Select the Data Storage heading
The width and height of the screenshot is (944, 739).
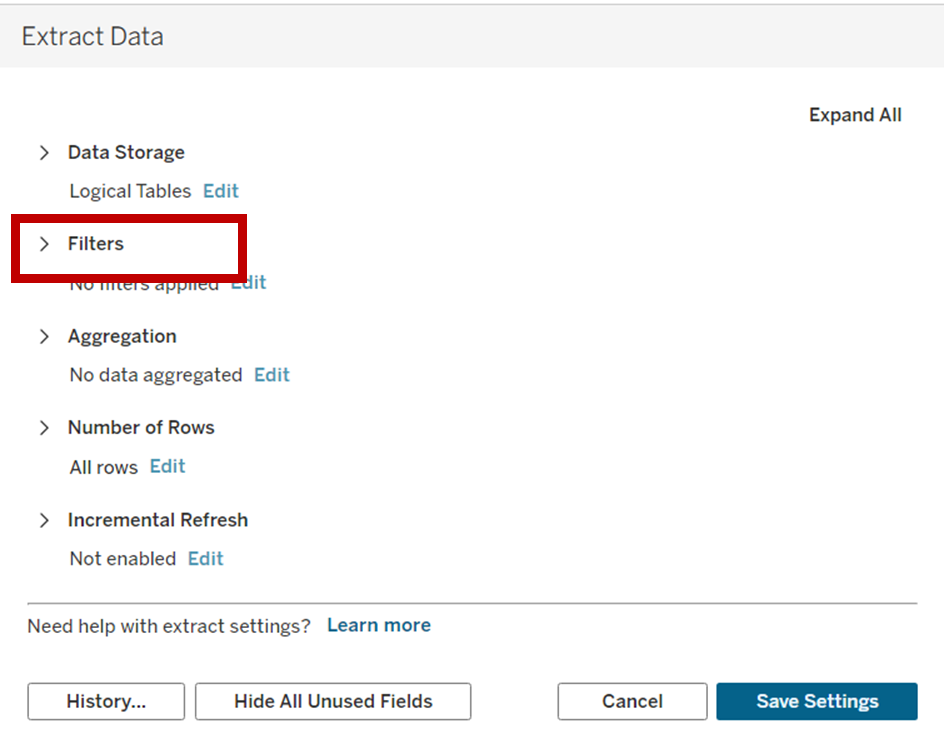[x=126, y=153]
